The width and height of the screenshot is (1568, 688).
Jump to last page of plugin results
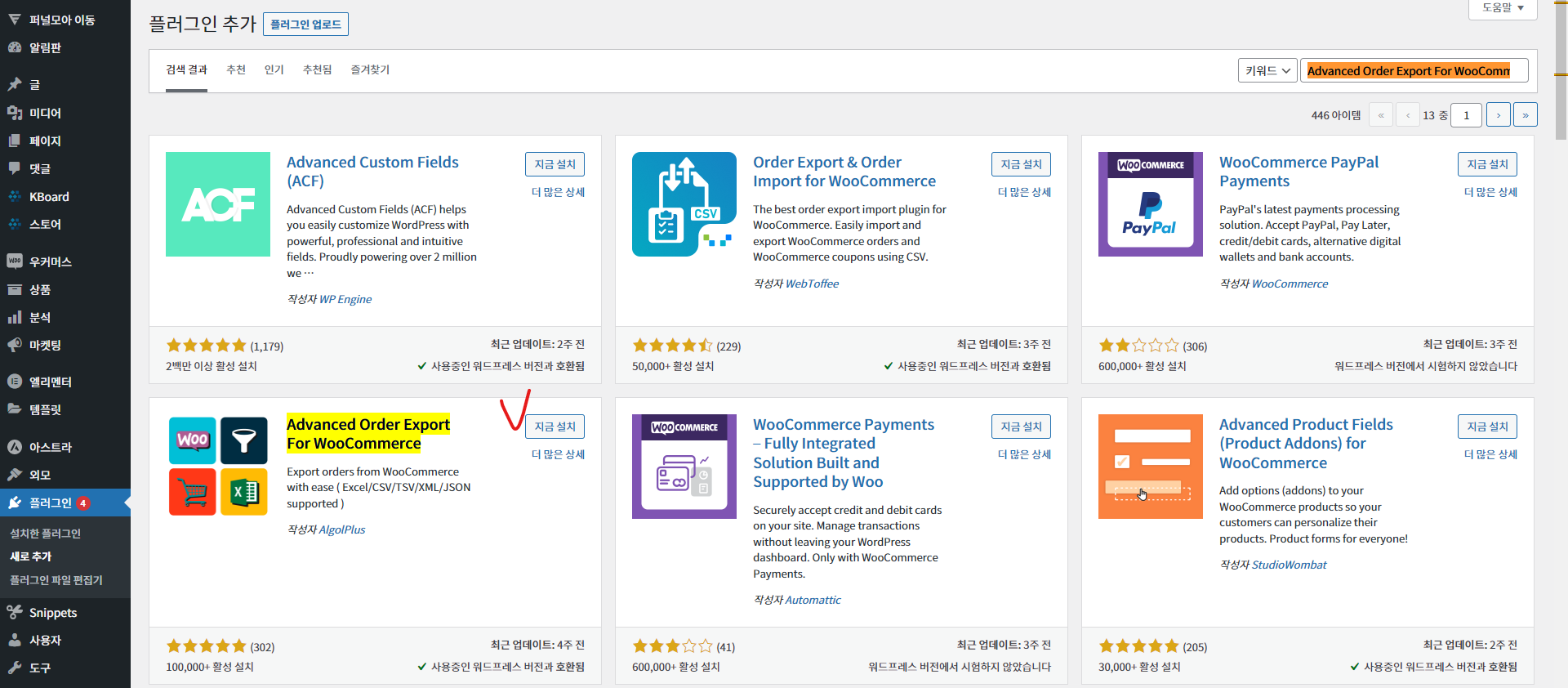coord(1526,115)
